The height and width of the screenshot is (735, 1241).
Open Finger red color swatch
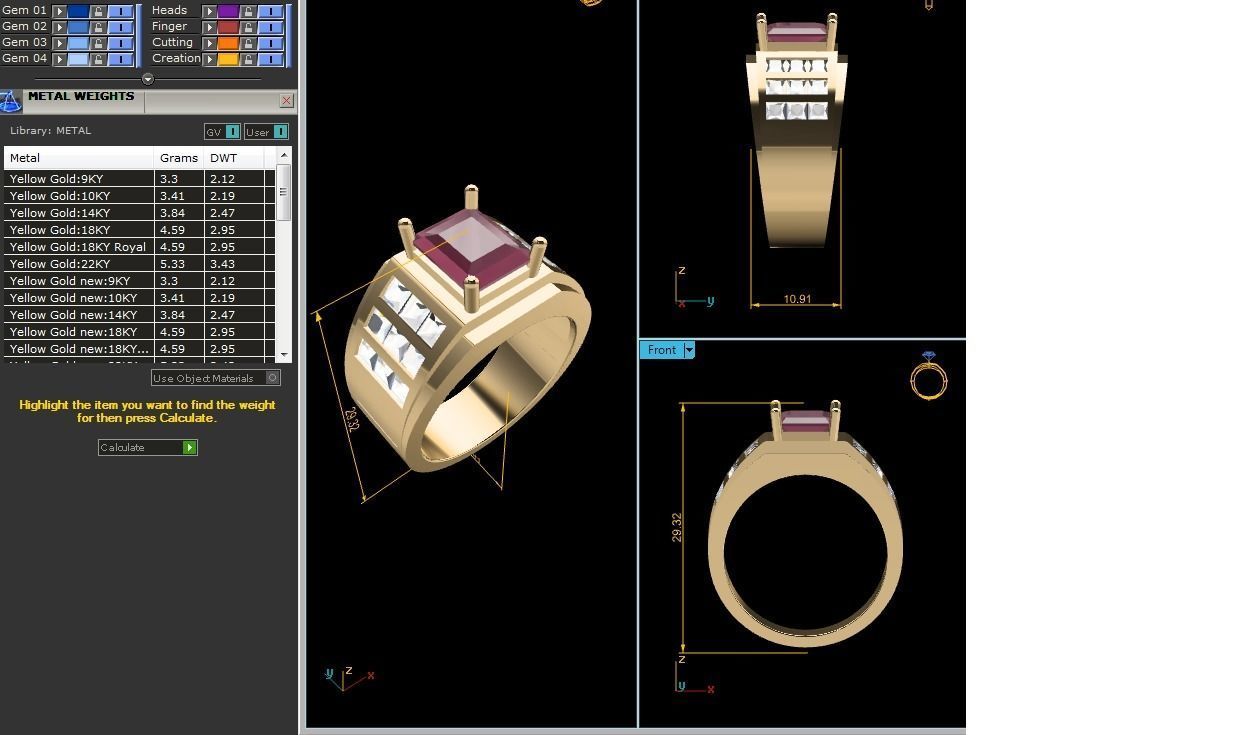[228, 27]
